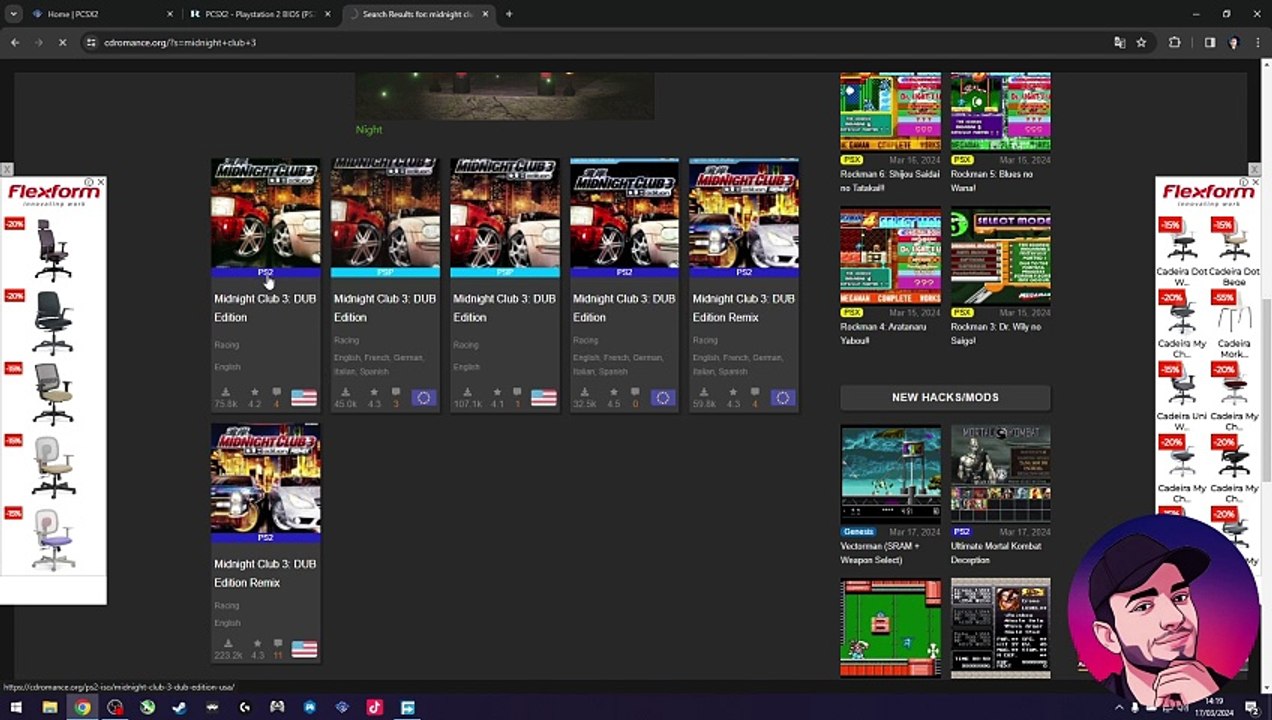This screenshot has height=720, width=1272.
Task: Click the download icon above 75.8k
Action: [x=226, y=392]
